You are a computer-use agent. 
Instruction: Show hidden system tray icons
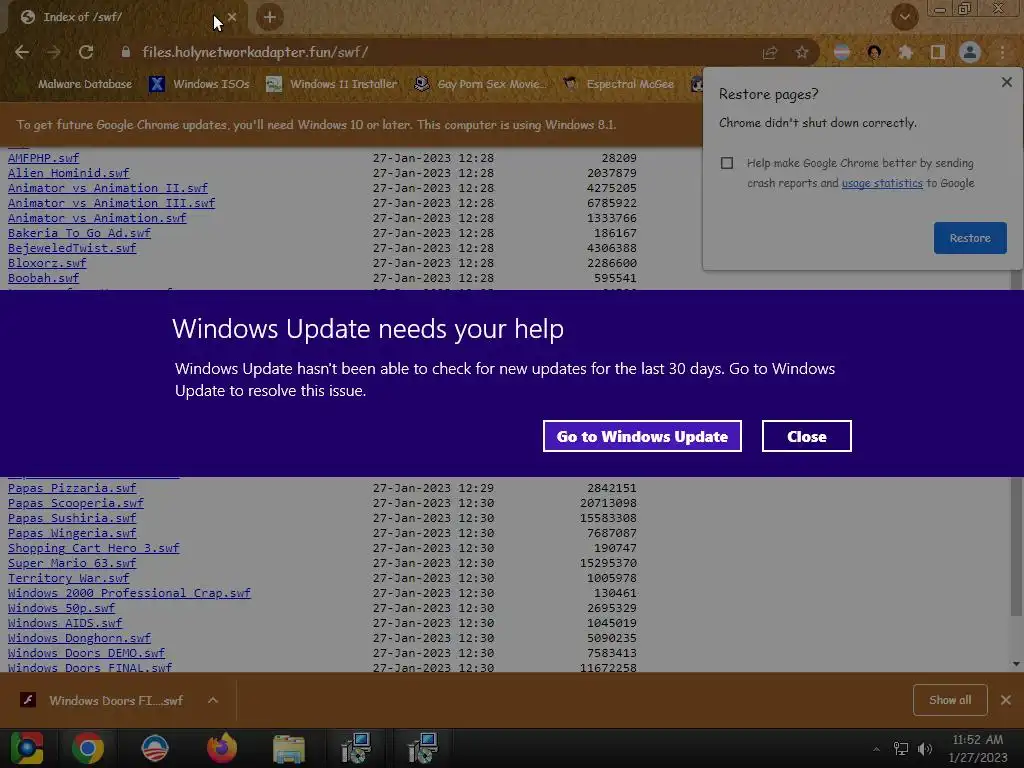pos(876,749)
